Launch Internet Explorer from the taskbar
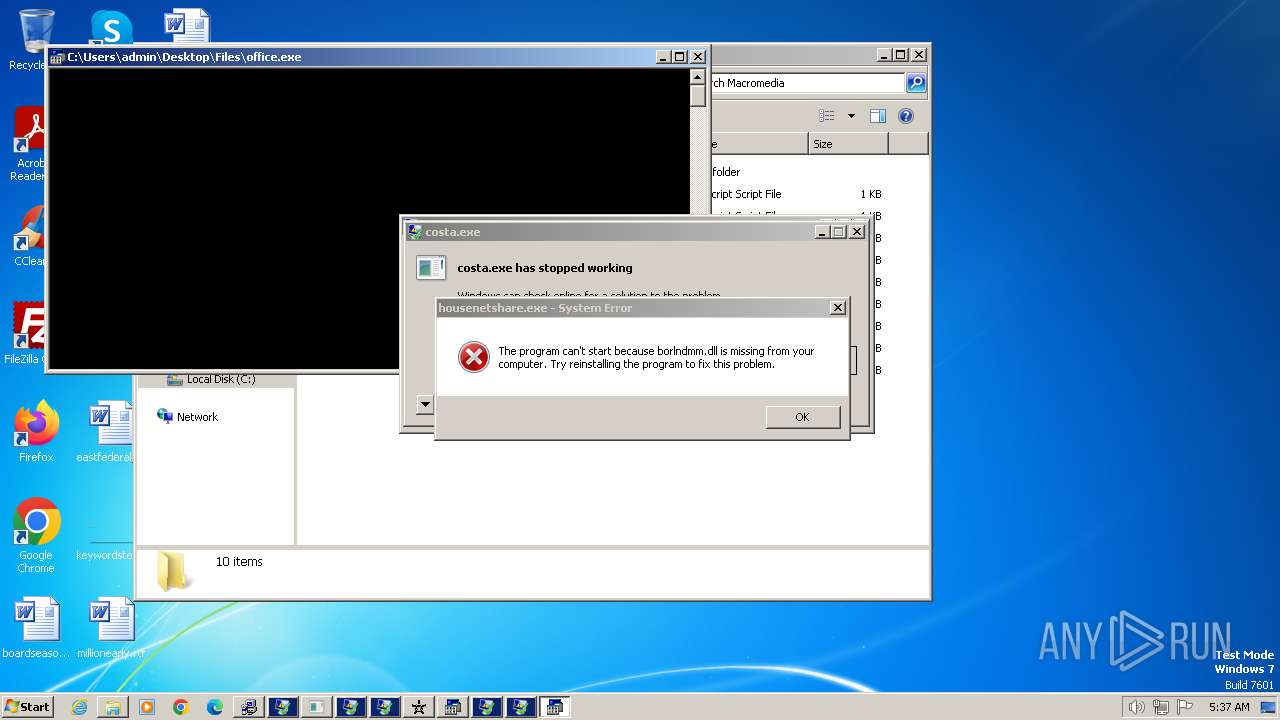This screenshot has height=720, width=1280. pyautogui.click(x=79, y=707)
